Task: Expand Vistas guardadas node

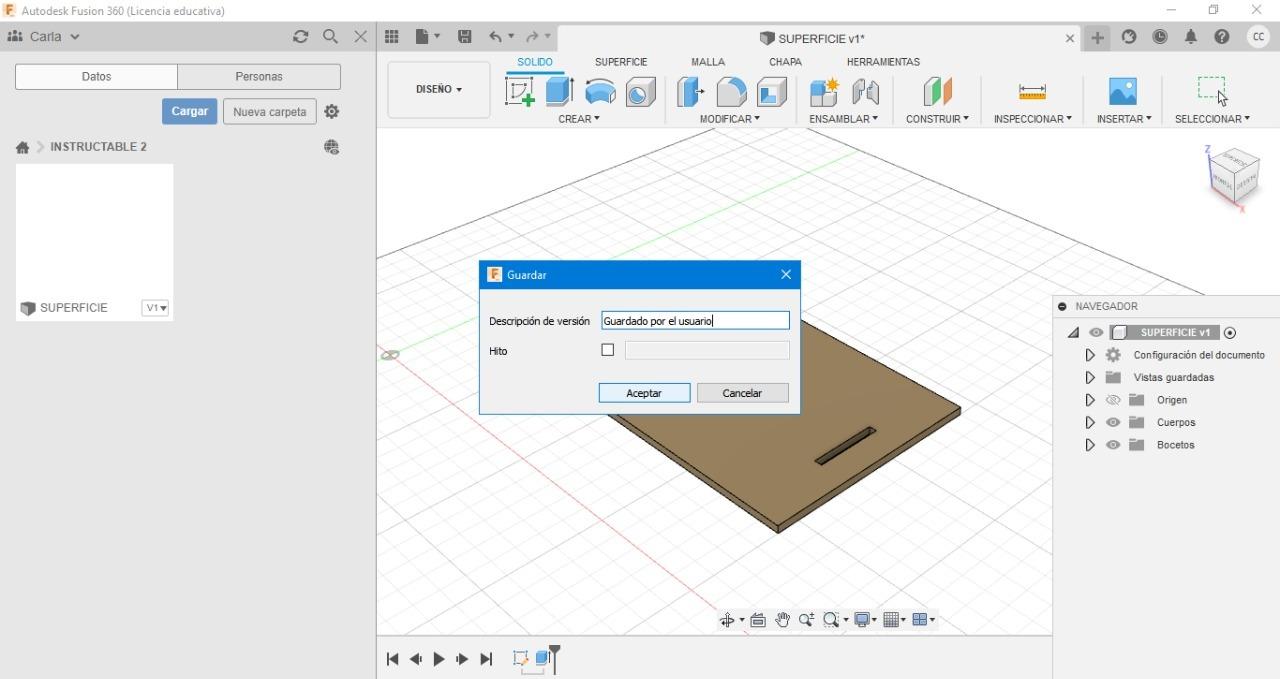Action: 1090,378
